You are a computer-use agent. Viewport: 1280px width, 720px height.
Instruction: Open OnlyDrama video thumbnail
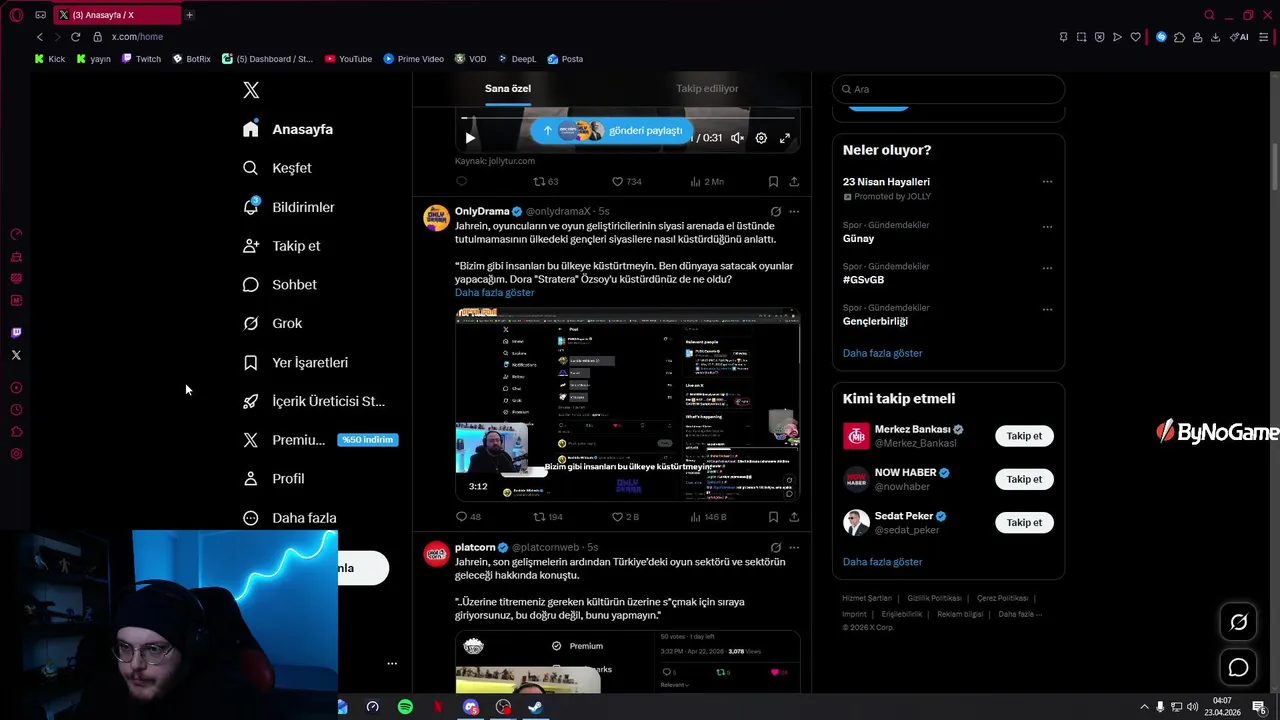click(627, 404)
